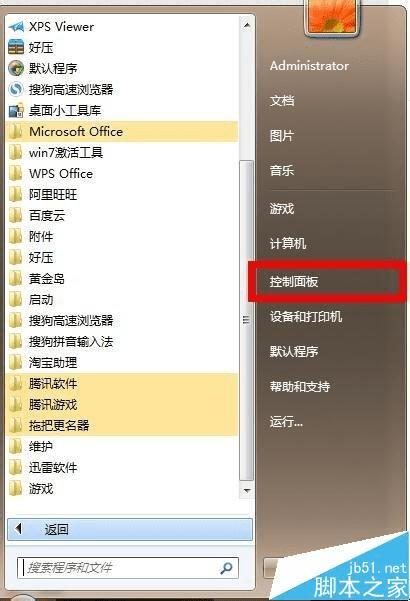
Task: Open the 计算机 link
Action: [288, 243]
